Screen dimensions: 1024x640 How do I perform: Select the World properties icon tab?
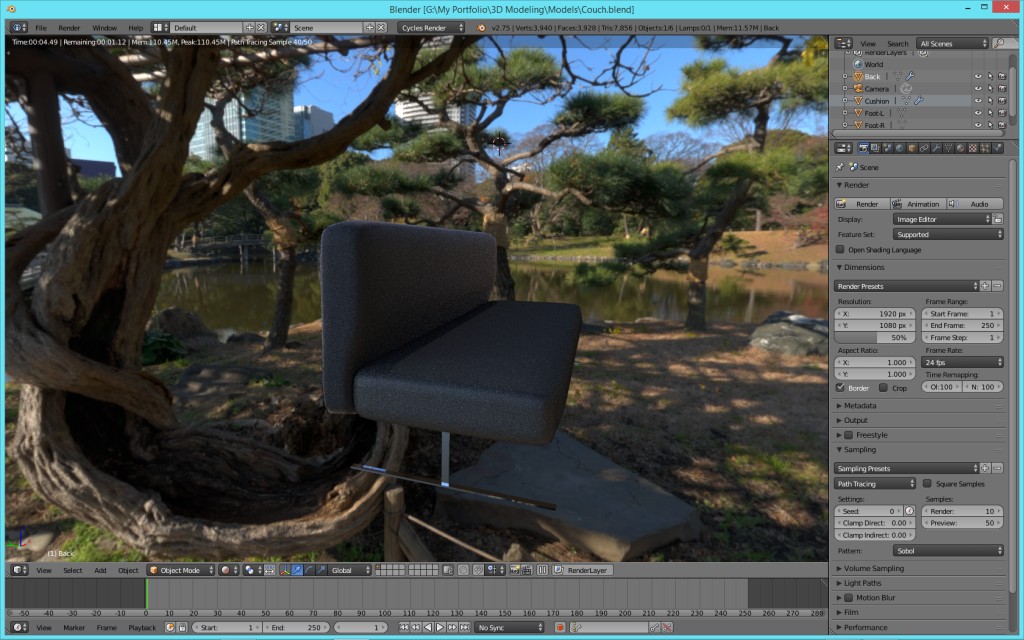click(898, 147)
